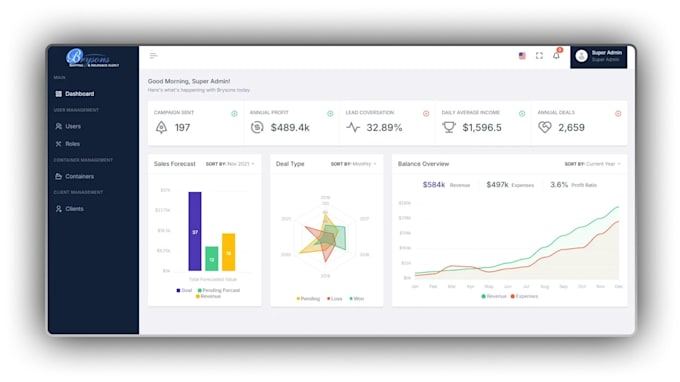The height and width of the screenshot is (382, 680).
Task: Click the 2,659 annual deals value
Action: [571, 127]
